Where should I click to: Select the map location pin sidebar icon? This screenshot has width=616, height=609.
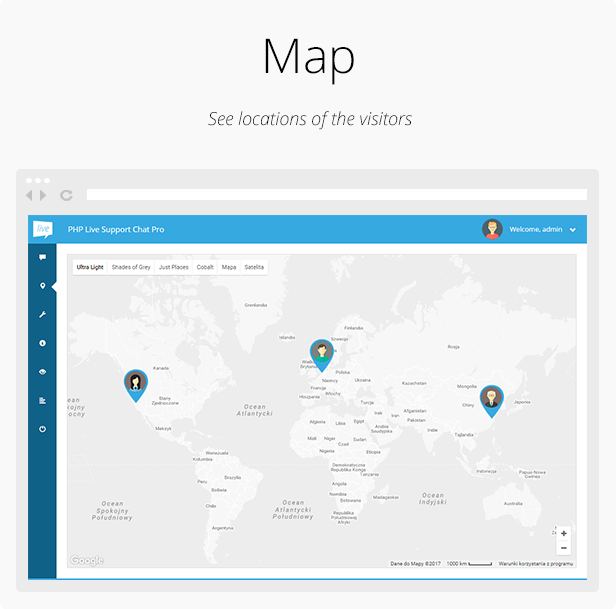pos(42,286)
